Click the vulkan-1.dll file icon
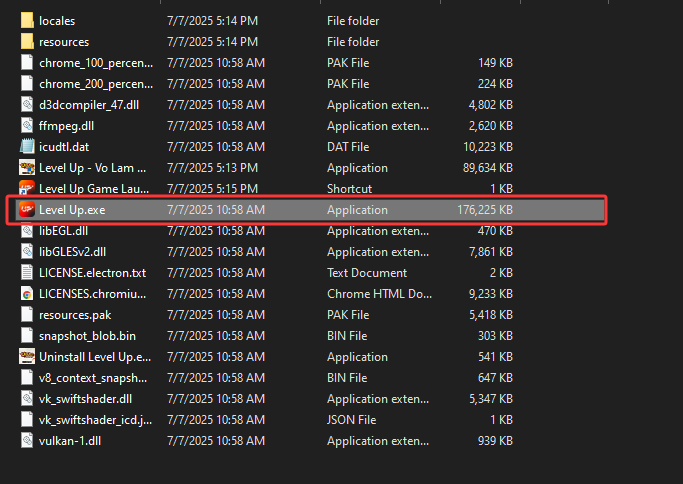This screenshot has width=683, height=484. tap(27, 440)
